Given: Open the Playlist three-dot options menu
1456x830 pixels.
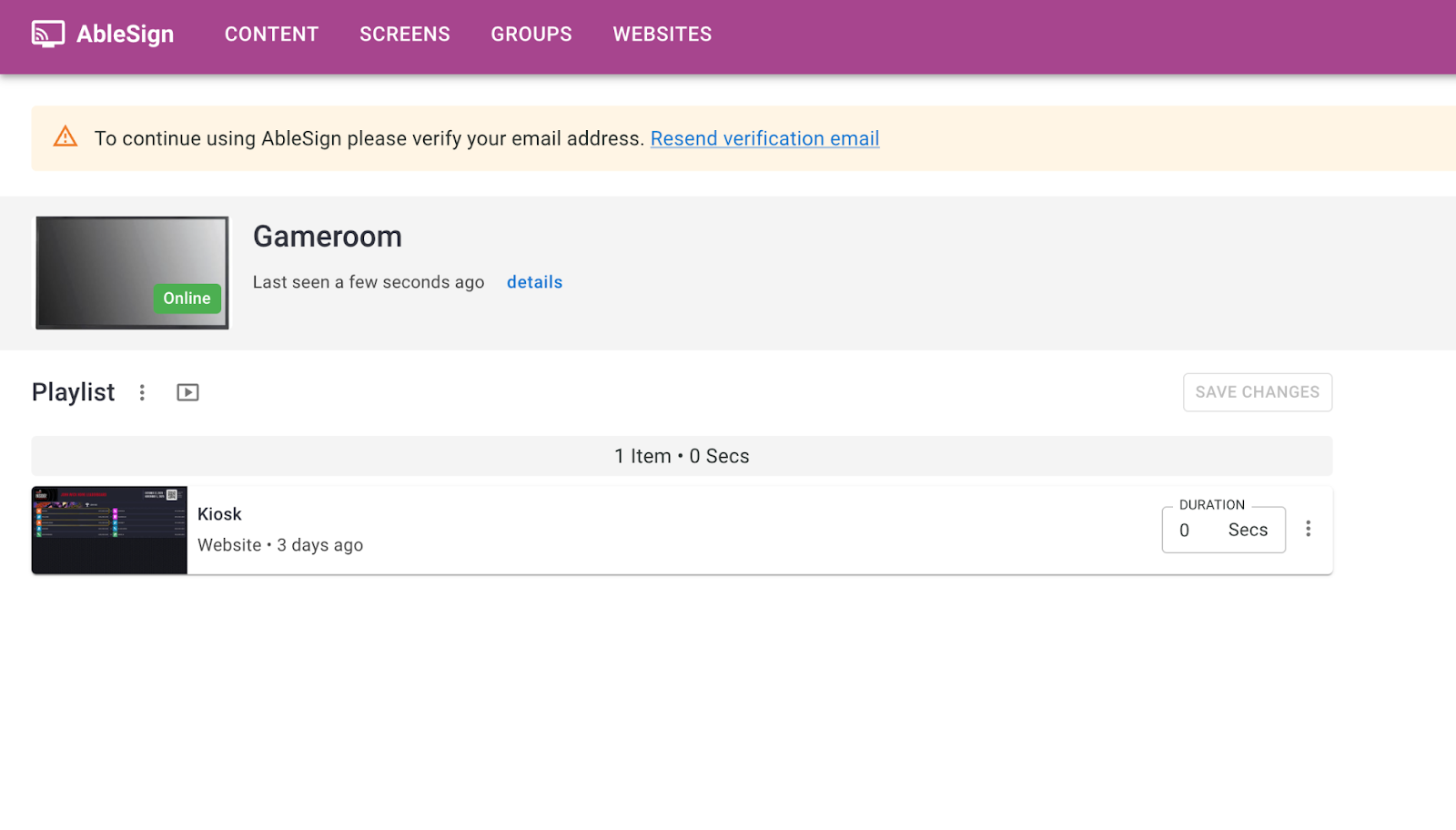Looking at the screenshot, I should tap(142, 392).
